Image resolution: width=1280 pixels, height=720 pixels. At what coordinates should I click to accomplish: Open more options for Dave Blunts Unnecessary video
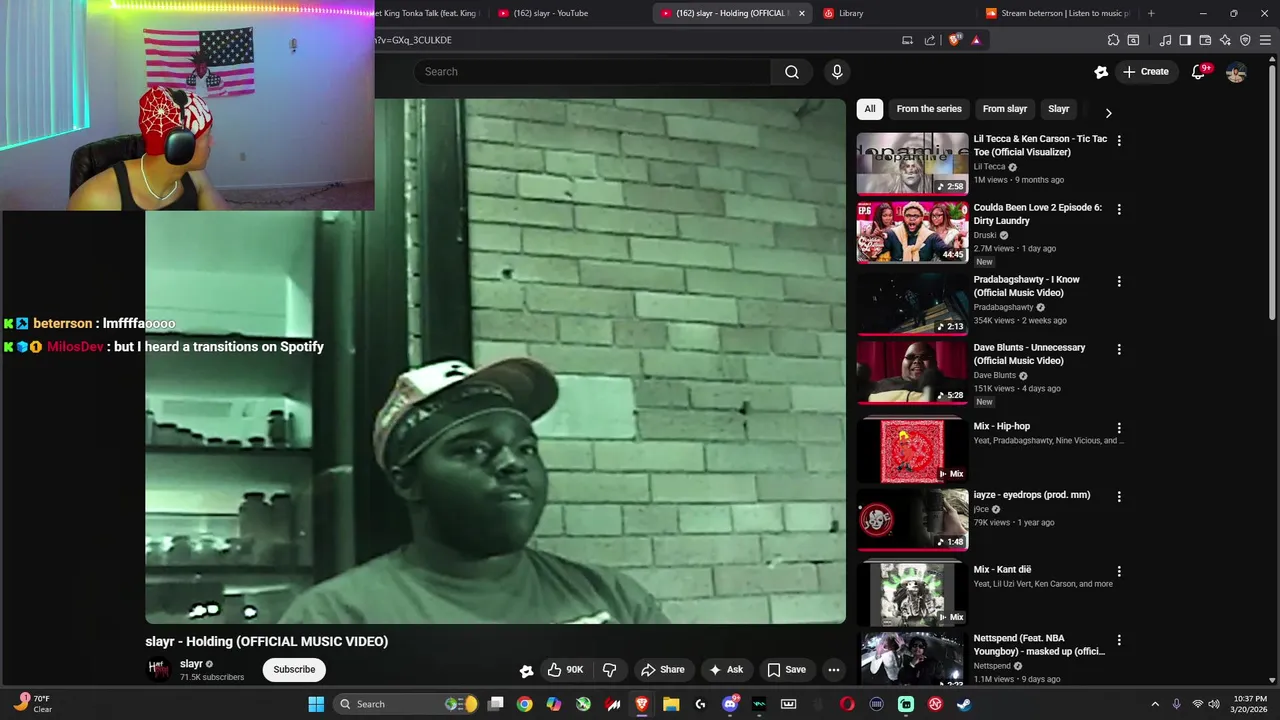(1119, 349)
